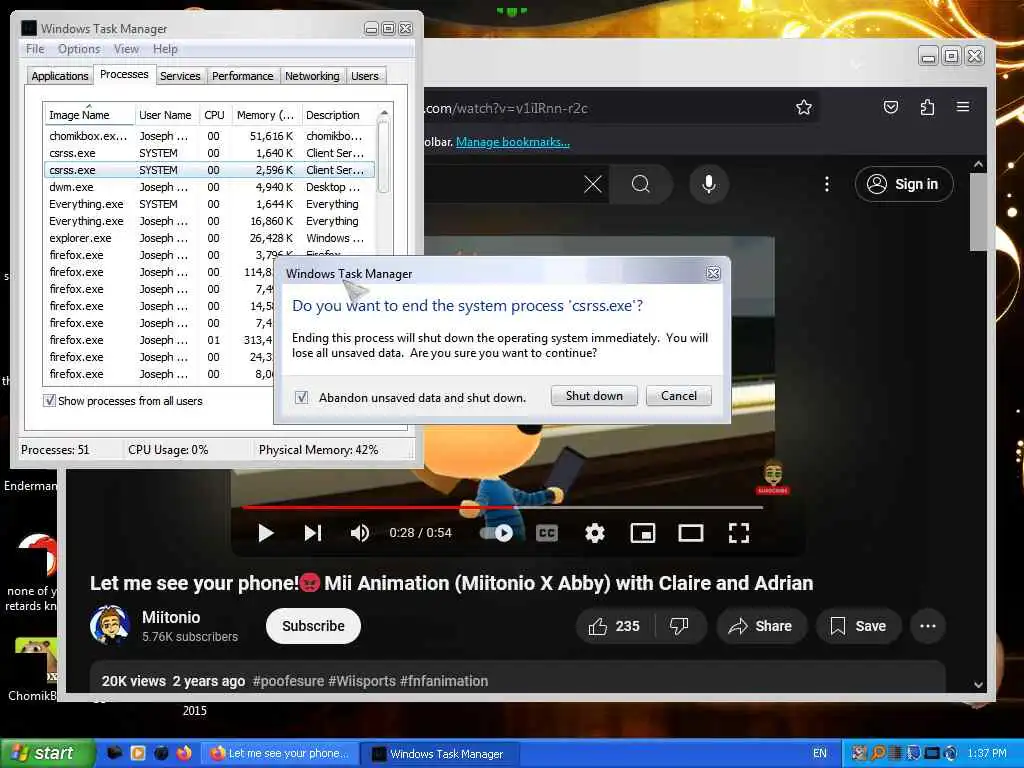Share the video
The image size is (1024, 768).
pyautogui.click(x=761, y=626)
